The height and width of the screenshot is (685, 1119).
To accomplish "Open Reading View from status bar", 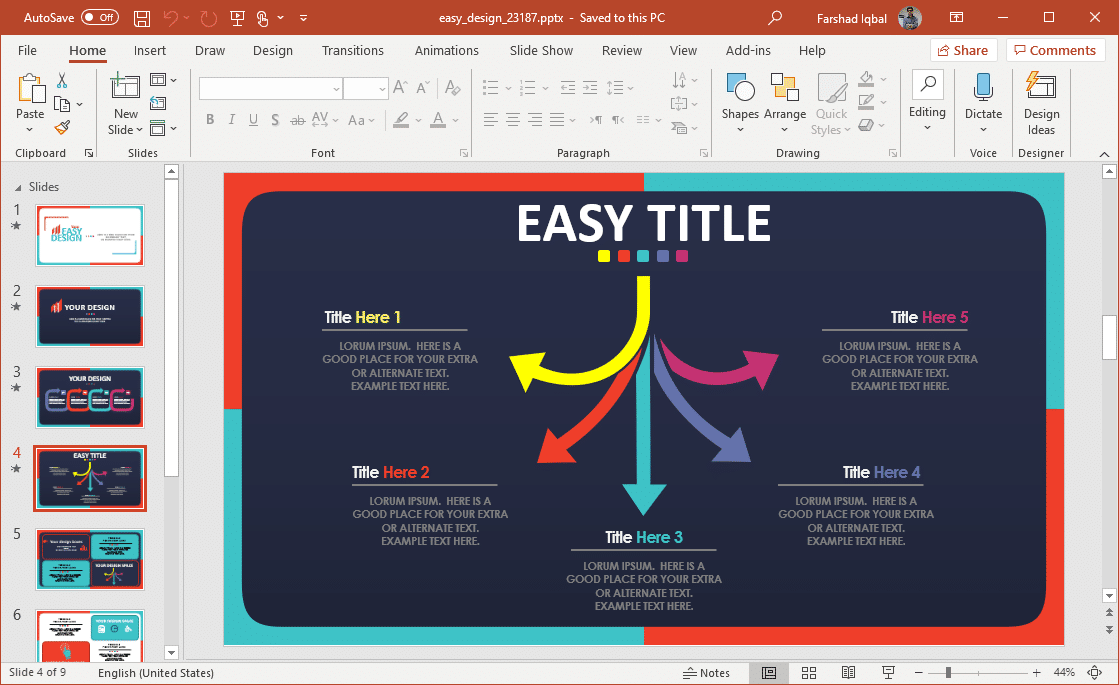I will [x=848, y=673].
